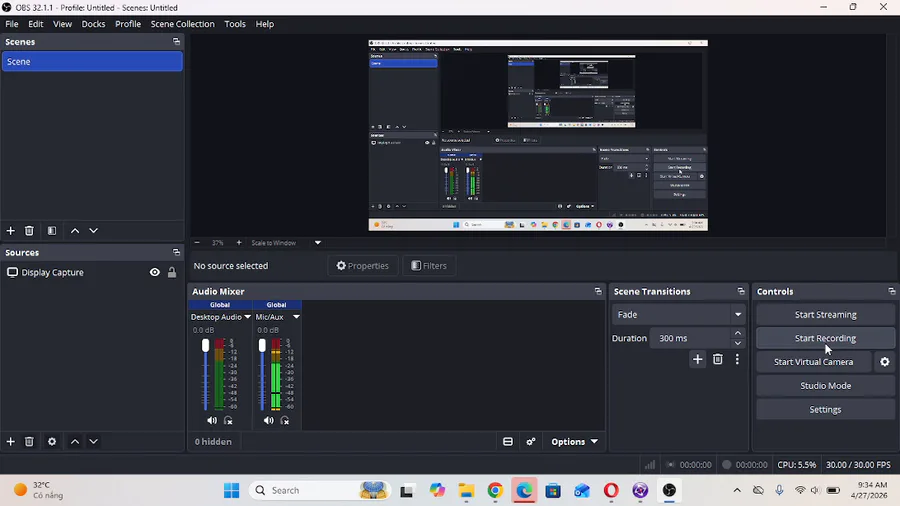This screenshot has width=900, height=506.
Task: Open Audio Mixer Options dropdown
Action: [574, 442]
